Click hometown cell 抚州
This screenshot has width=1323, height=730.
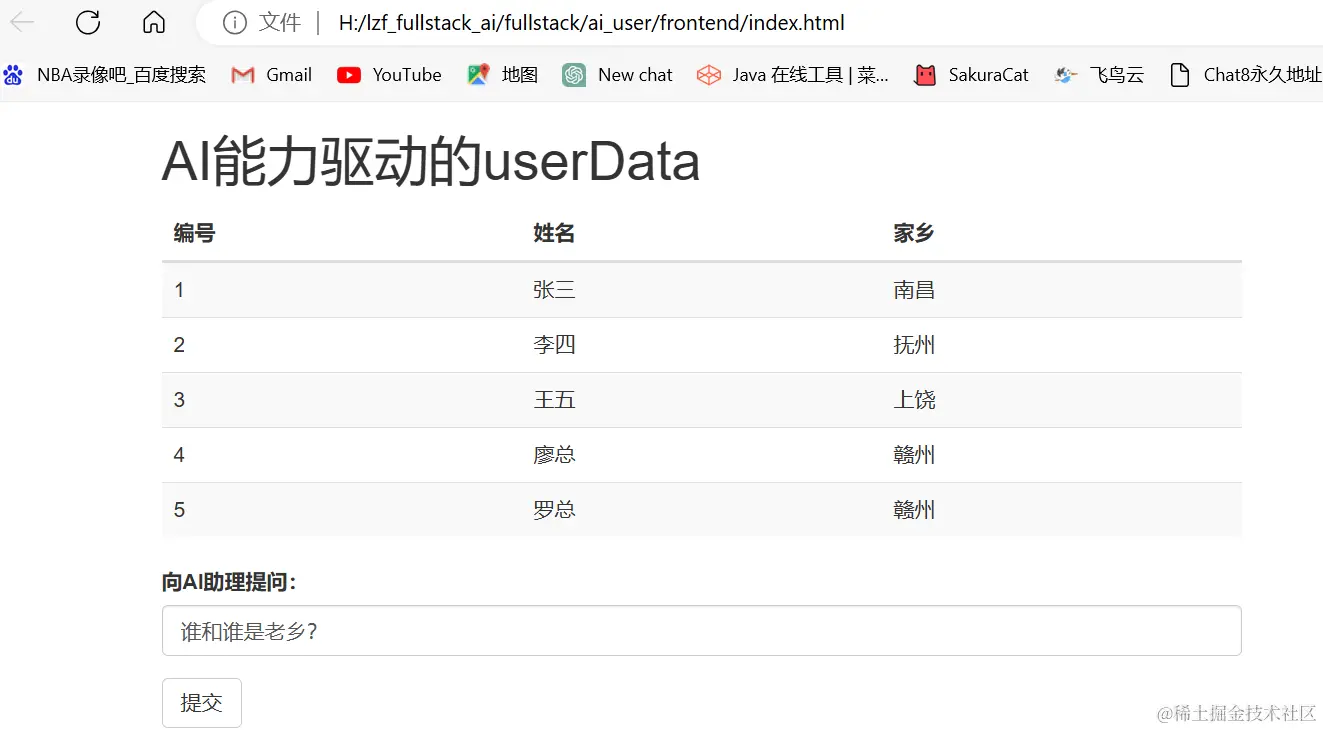[x=914, y=345]
